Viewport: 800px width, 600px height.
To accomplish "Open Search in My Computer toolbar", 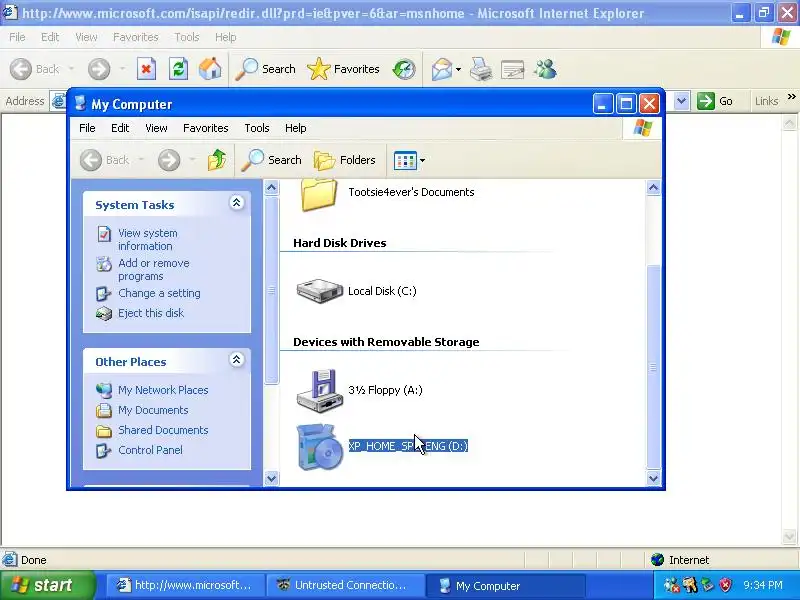I will click(271, 160).
